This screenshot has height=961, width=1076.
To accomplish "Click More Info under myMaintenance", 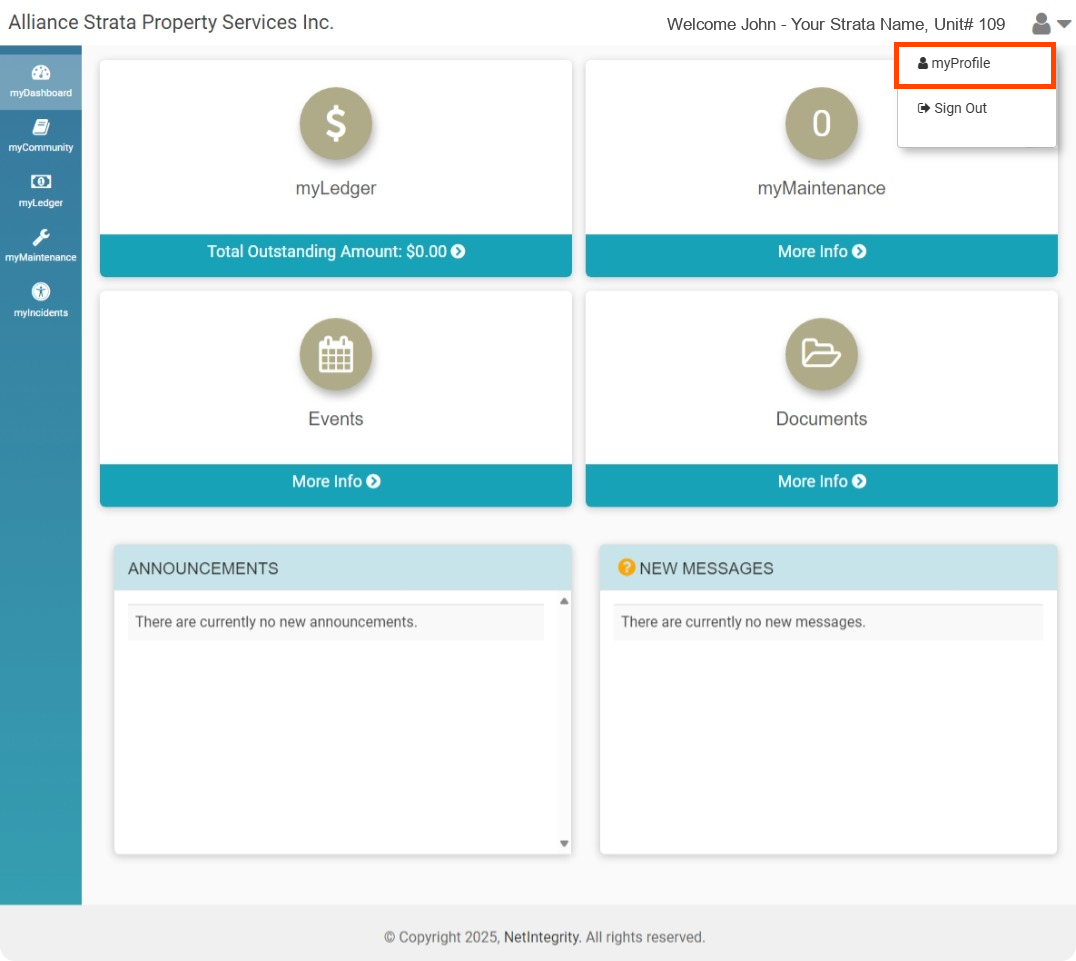I will (x=821, y=252).
